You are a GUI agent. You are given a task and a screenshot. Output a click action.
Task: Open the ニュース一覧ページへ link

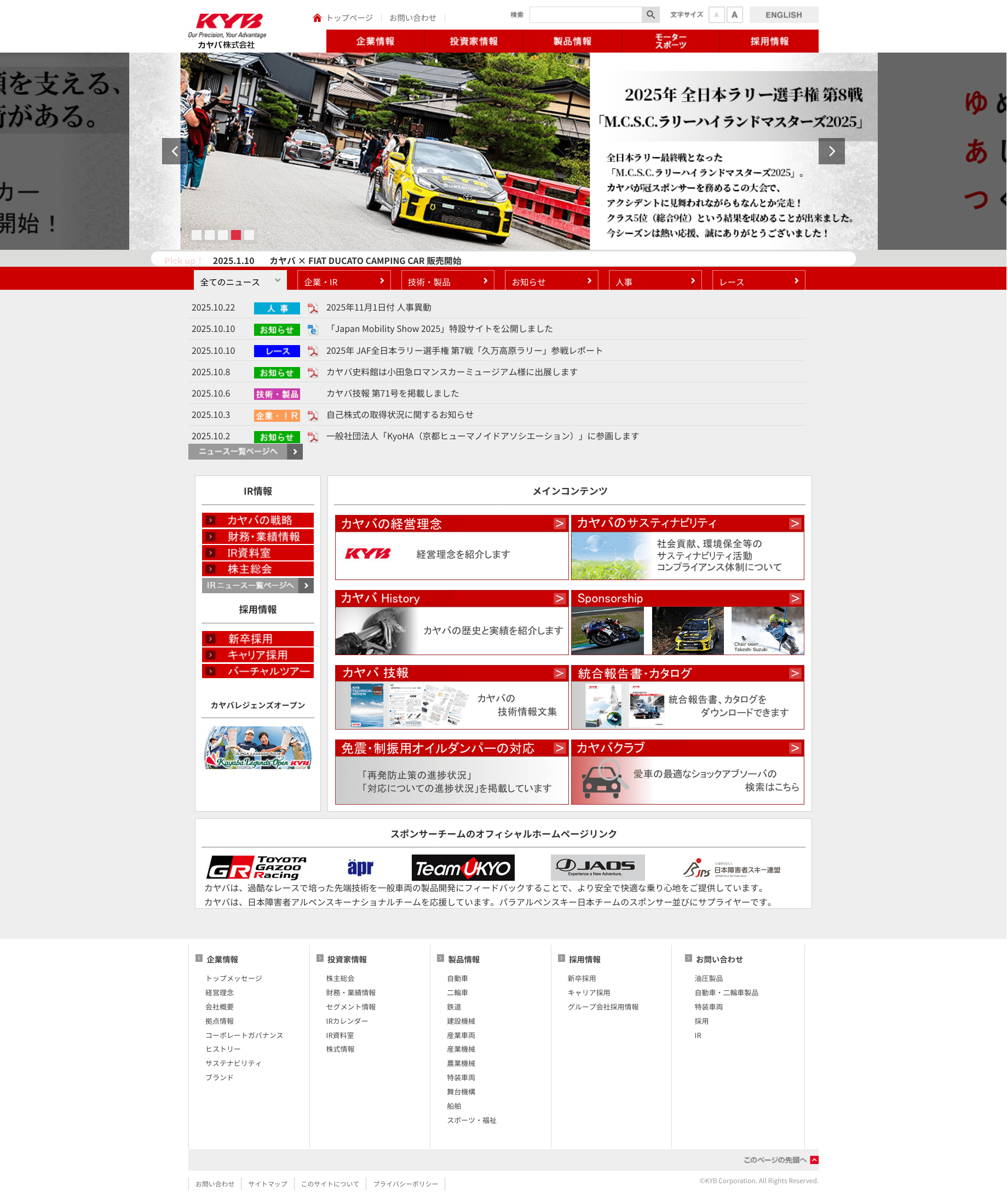coord(245,452)
